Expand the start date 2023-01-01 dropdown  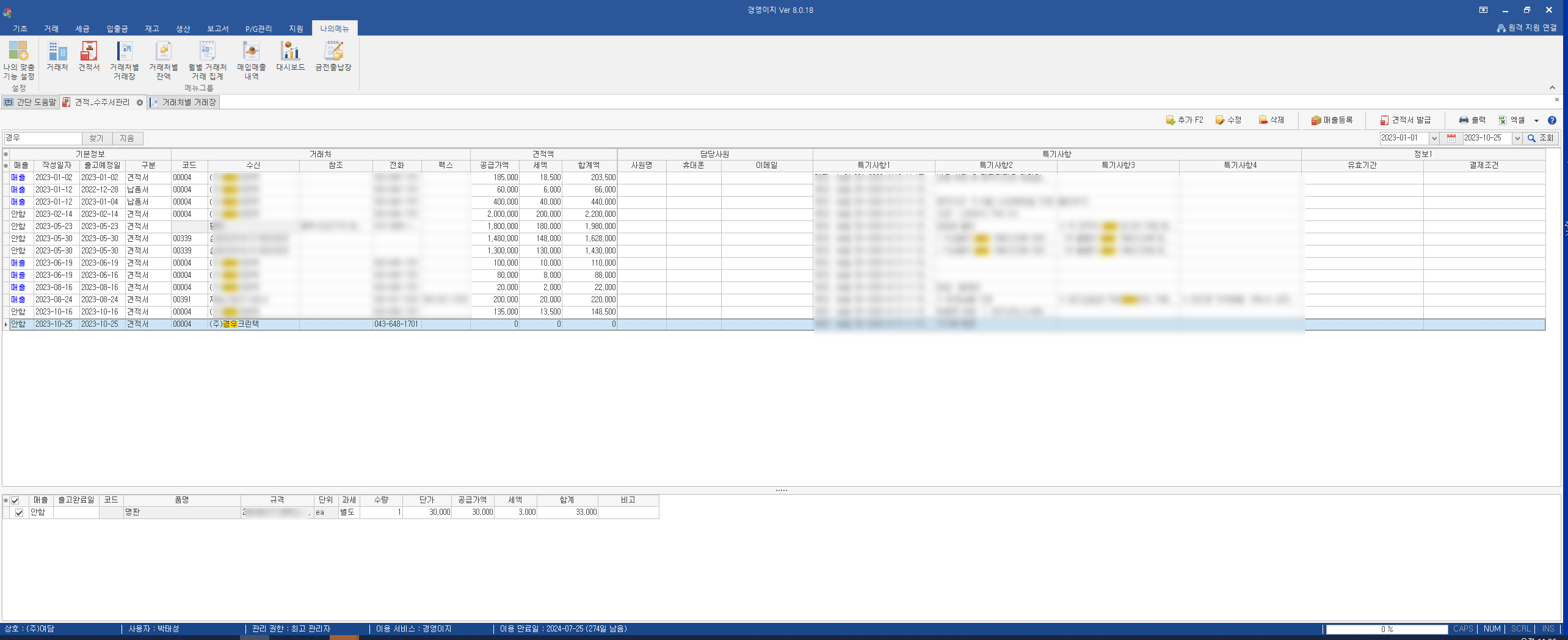tap(1434, 139)
